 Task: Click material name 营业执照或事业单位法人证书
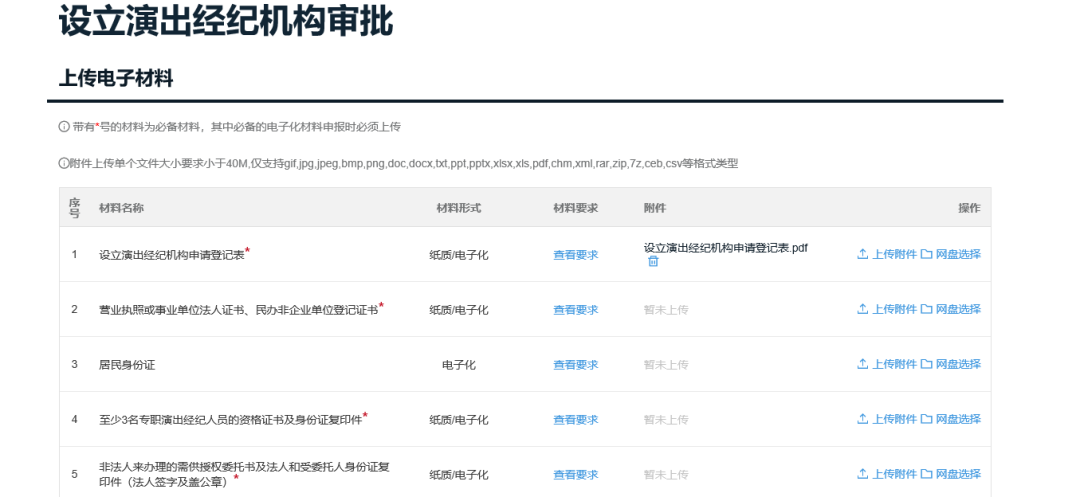[x=239, y=310]
